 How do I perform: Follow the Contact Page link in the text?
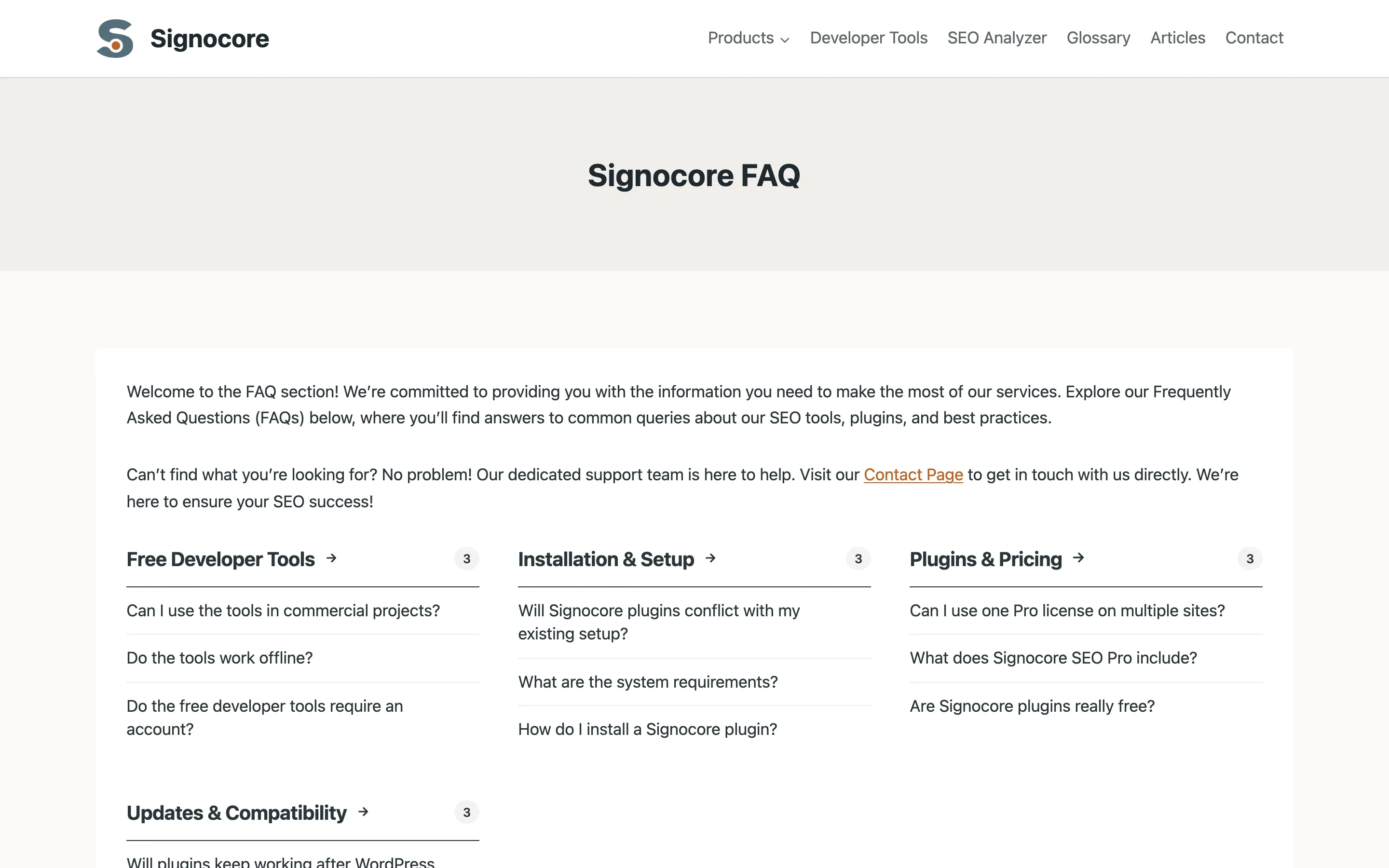click(x=913, y=475)
